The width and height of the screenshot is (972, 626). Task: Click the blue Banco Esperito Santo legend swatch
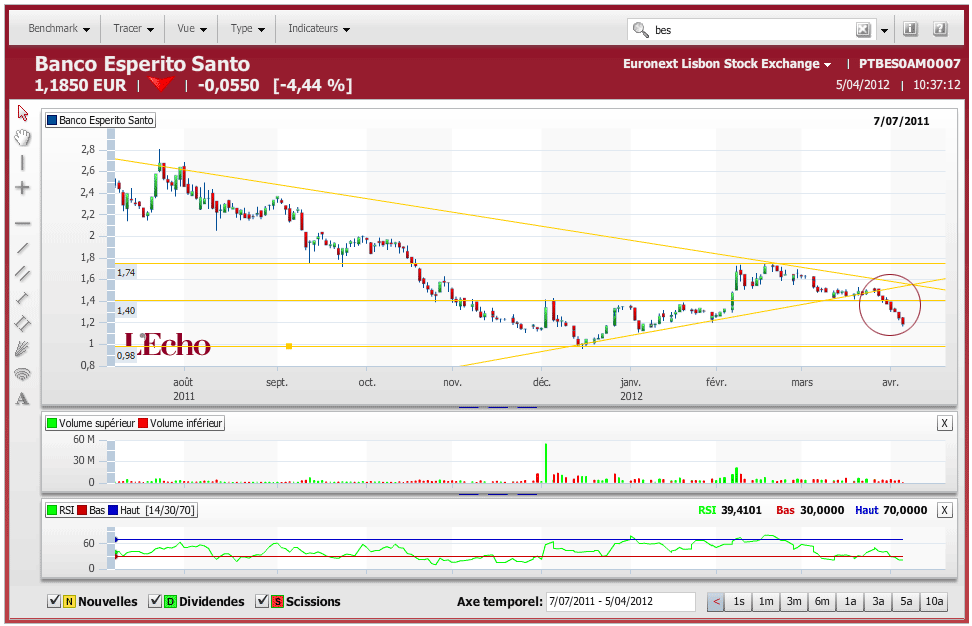pos(52,120)
